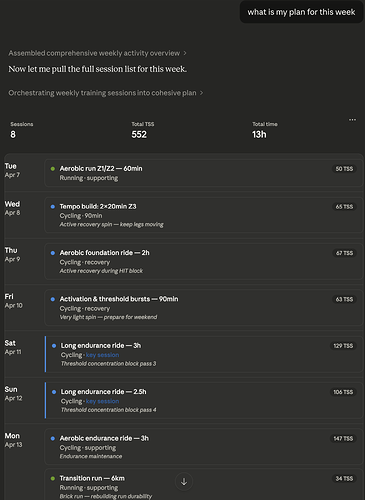Click green dot beside Aerobic run Z1/Z2

(53, 169)
